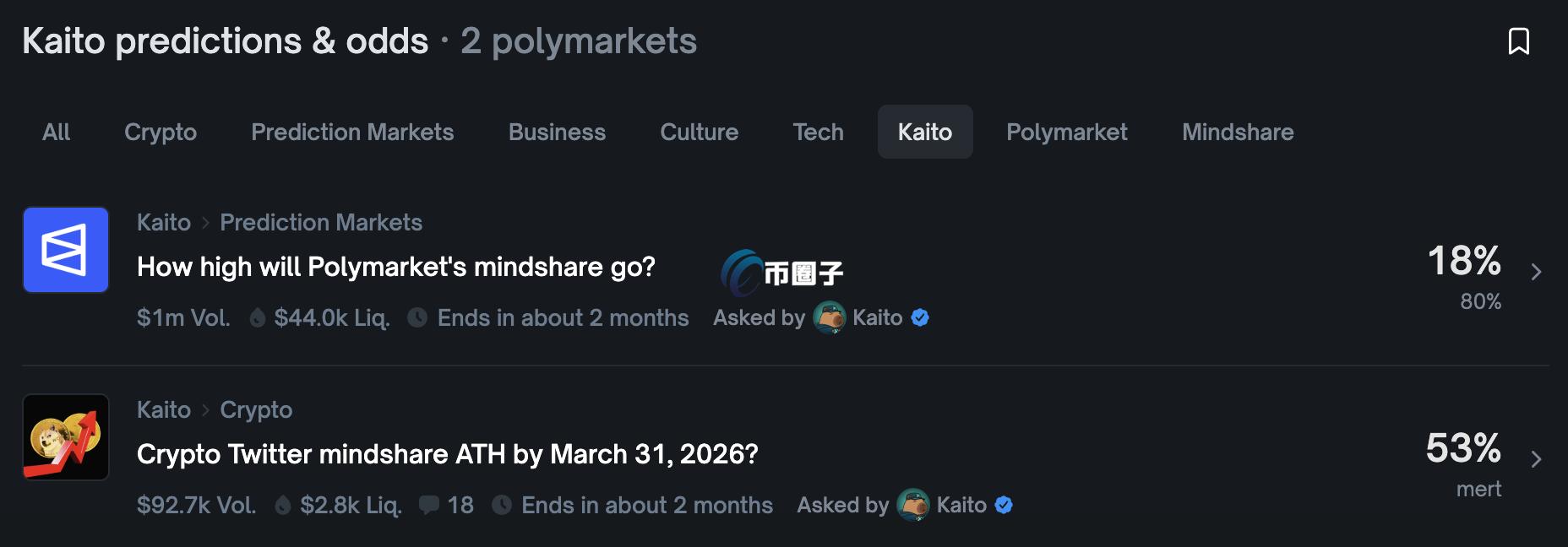Select the Culture tab
The width and height of the screenshot is (1568, 547).
coord(699,132)
